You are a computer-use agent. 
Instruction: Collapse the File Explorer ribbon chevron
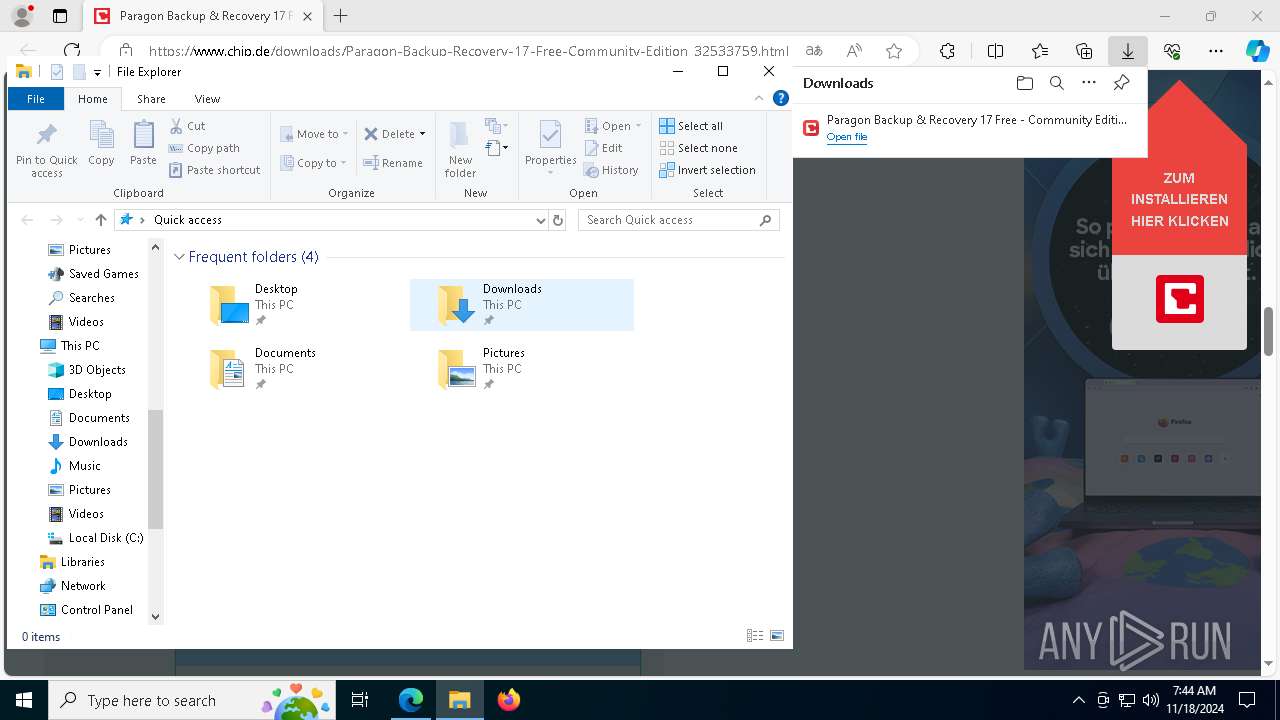point(759,98)
